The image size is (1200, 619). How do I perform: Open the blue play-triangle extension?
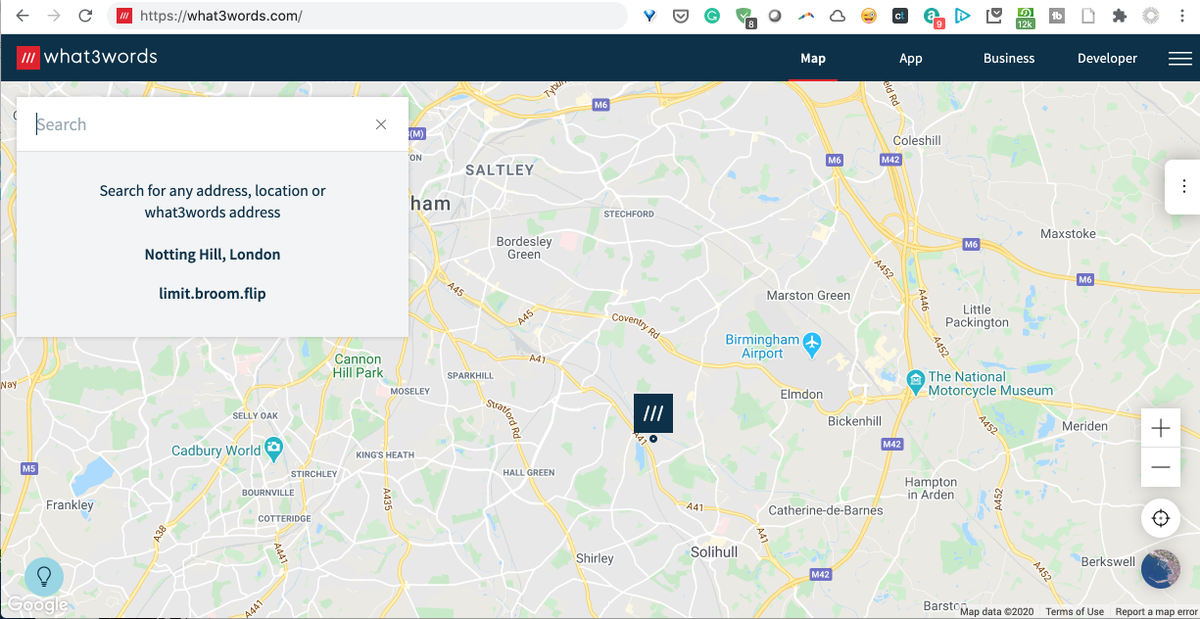pos(962,16)
